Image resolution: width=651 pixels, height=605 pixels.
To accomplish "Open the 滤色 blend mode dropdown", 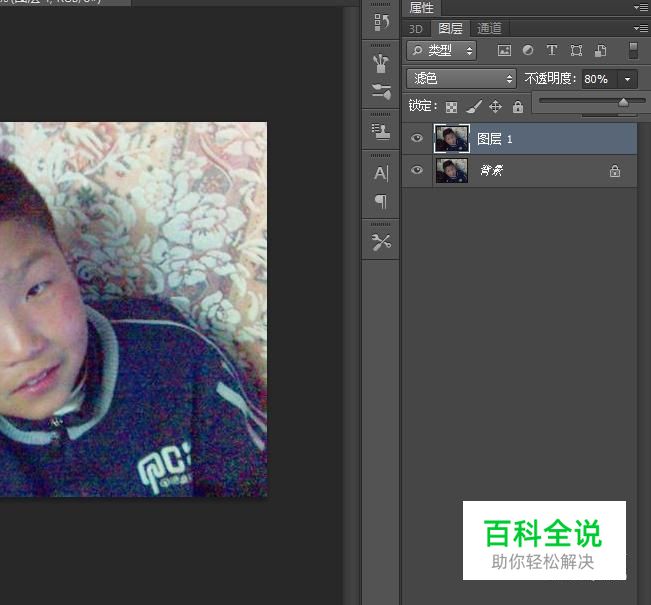I will tap(461, 78).
